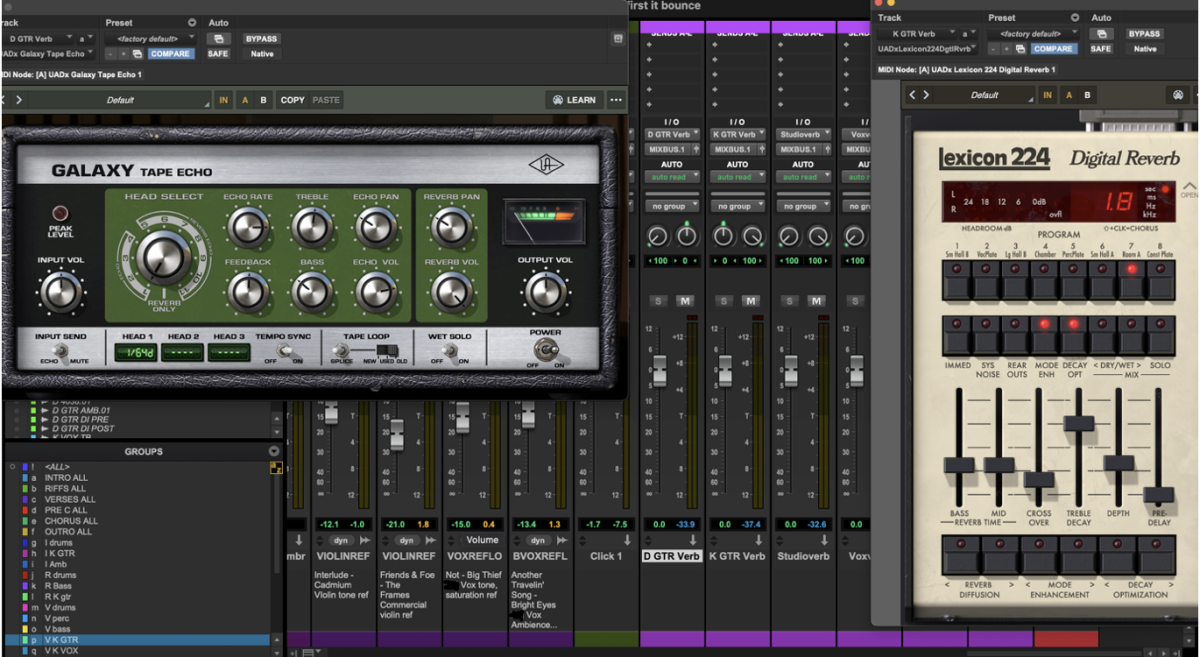The height and width of the screenshot is (657, 1200).
Task: Click the Galaxy Reverb Vol knob
Action: point(451,292)
